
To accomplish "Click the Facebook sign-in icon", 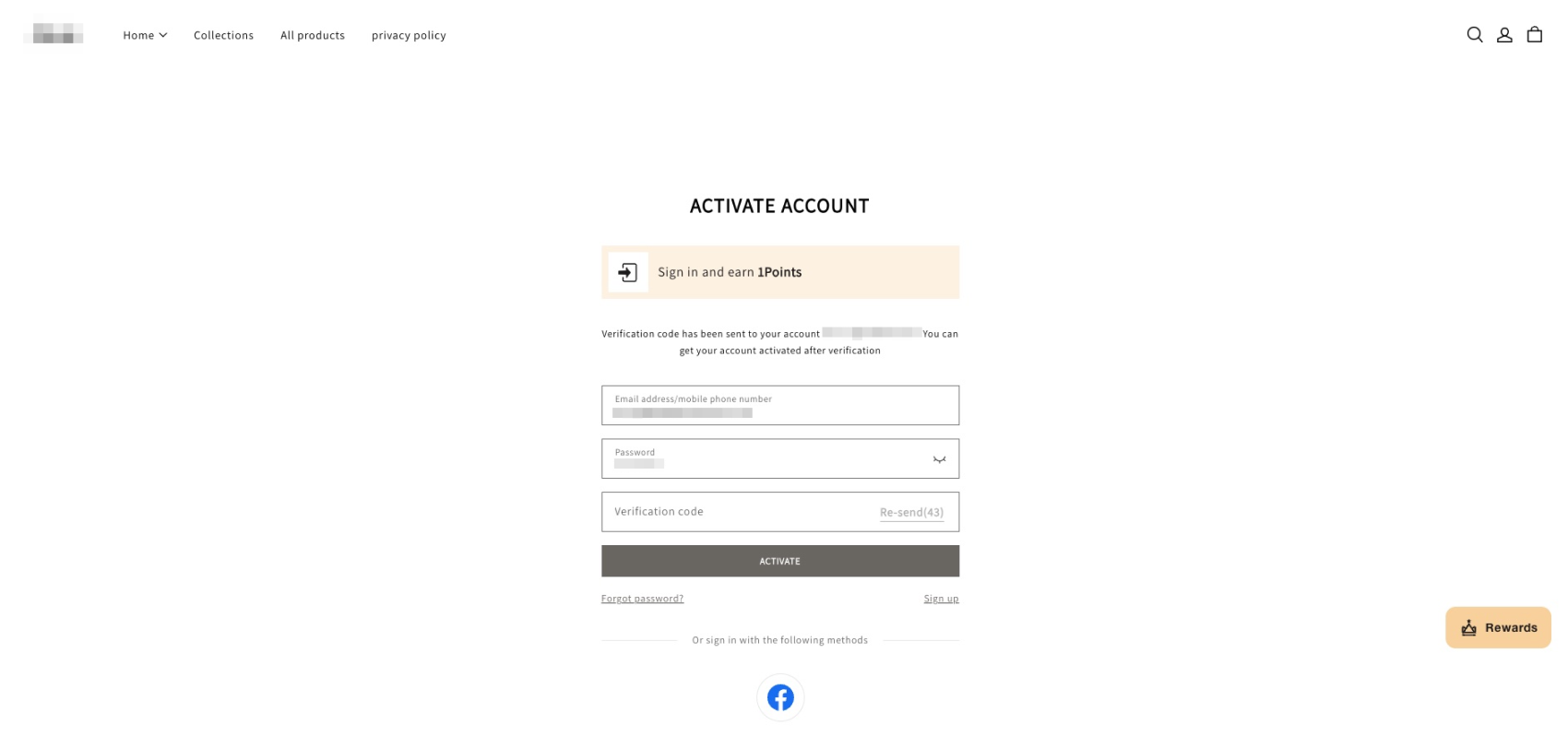I will (x=780, y=697).
